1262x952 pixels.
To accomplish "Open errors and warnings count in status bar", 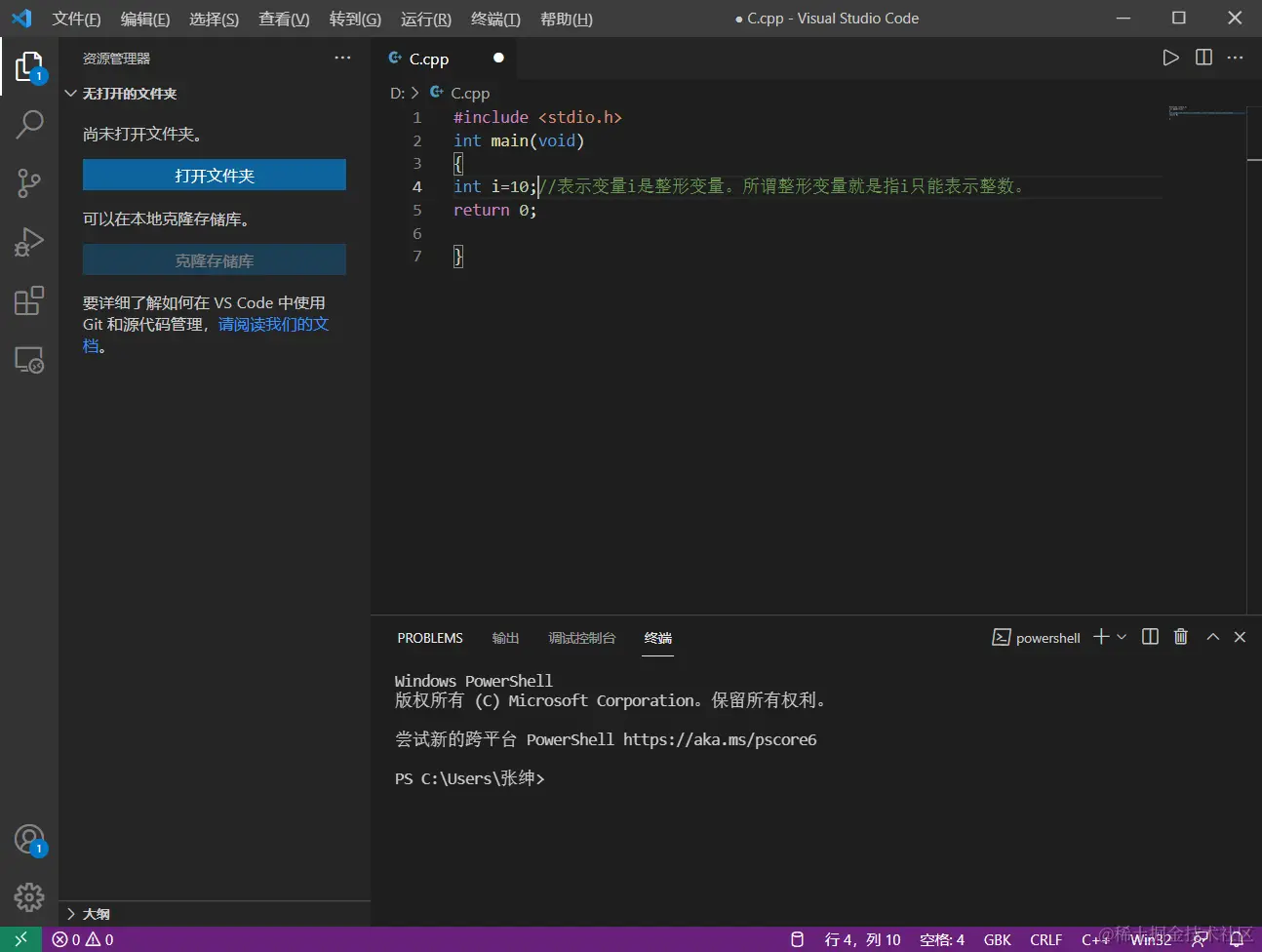I will pos(83,939).
